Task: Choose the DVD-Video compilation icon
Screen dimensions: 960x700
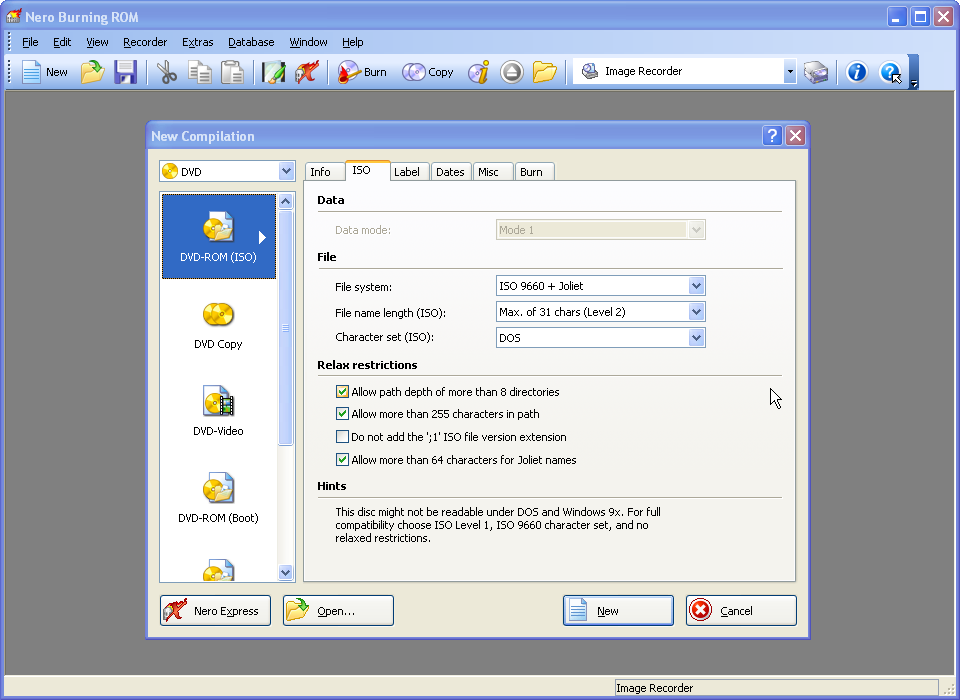Action: pyautogui.click(x=218, y=412)
